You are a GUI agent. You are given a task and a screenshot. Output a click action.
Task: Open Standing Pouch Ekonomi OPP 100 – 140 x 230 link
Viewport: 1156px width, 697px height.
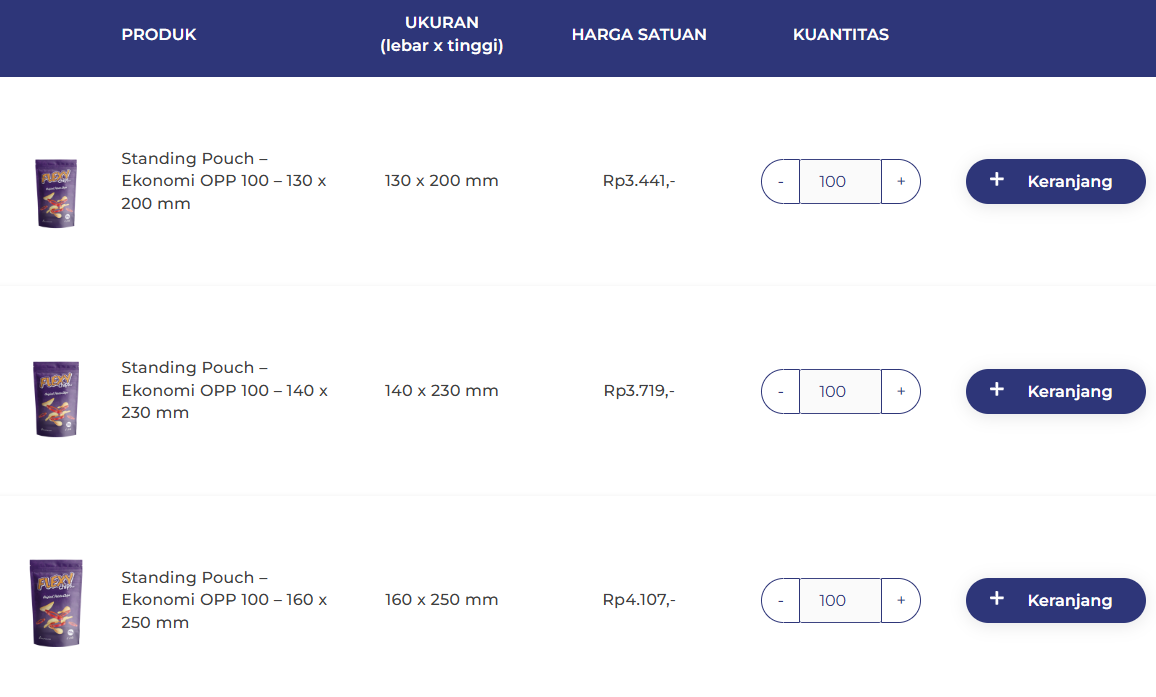tap(223, 390)
